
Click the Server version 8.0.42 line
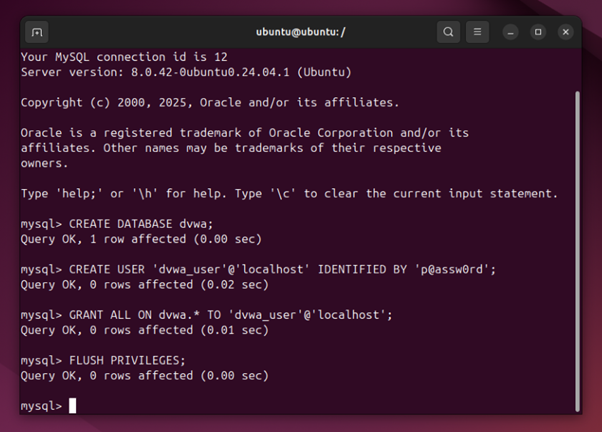point(186,72)
